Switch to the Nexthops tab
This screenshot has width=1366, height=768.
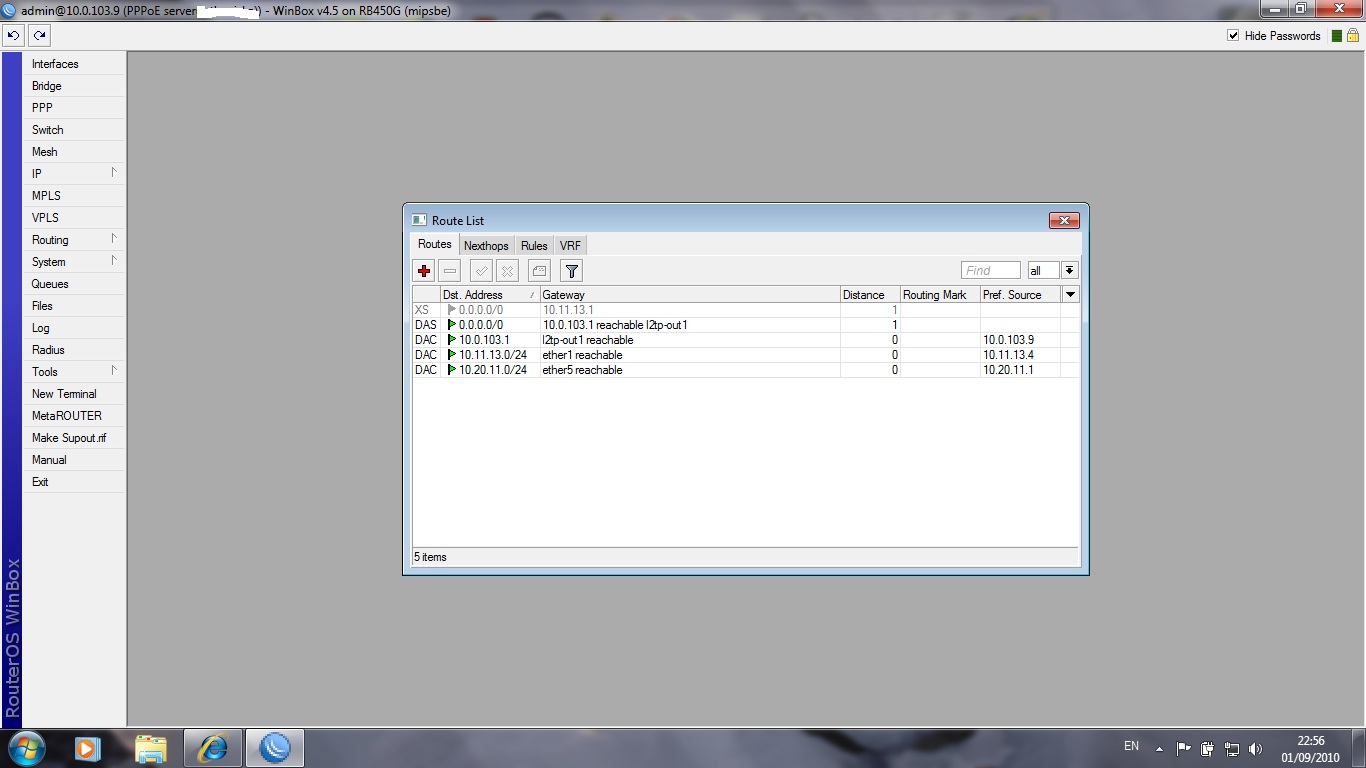tap(486, 246)
